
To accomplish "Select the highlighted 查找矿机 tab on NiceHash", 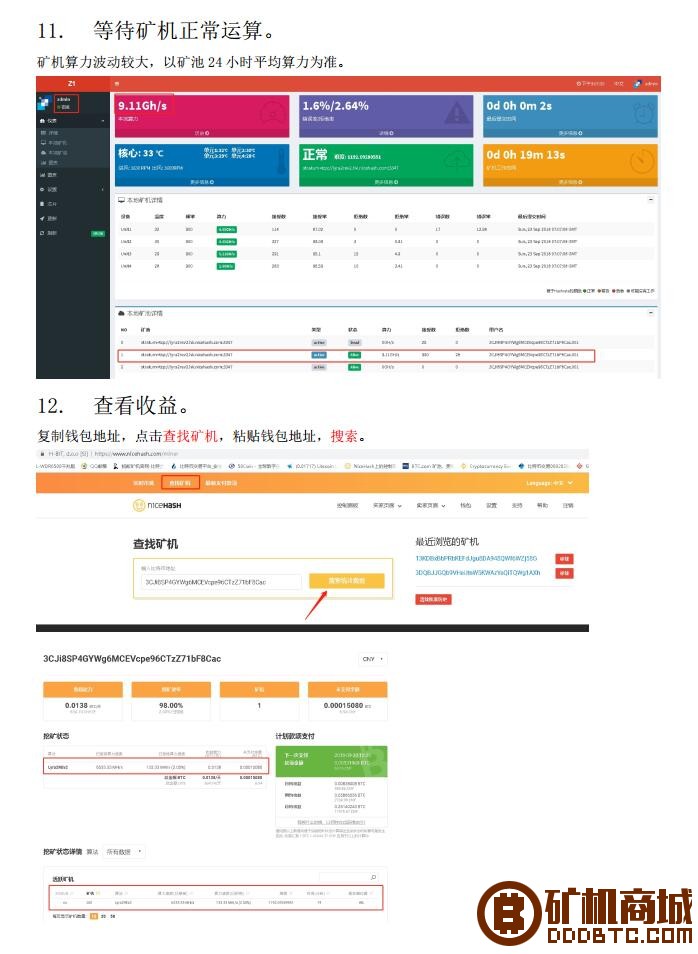I will [180, 483].
